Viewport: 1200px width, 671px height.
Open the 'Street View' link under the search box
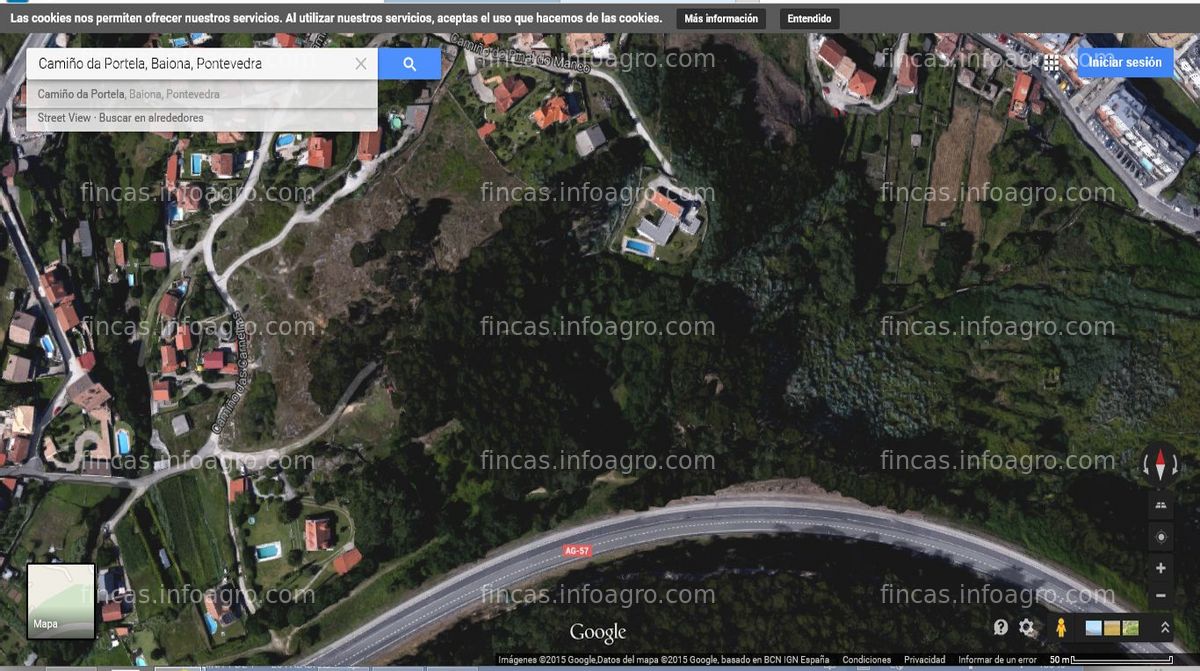[x=64, y=118]
